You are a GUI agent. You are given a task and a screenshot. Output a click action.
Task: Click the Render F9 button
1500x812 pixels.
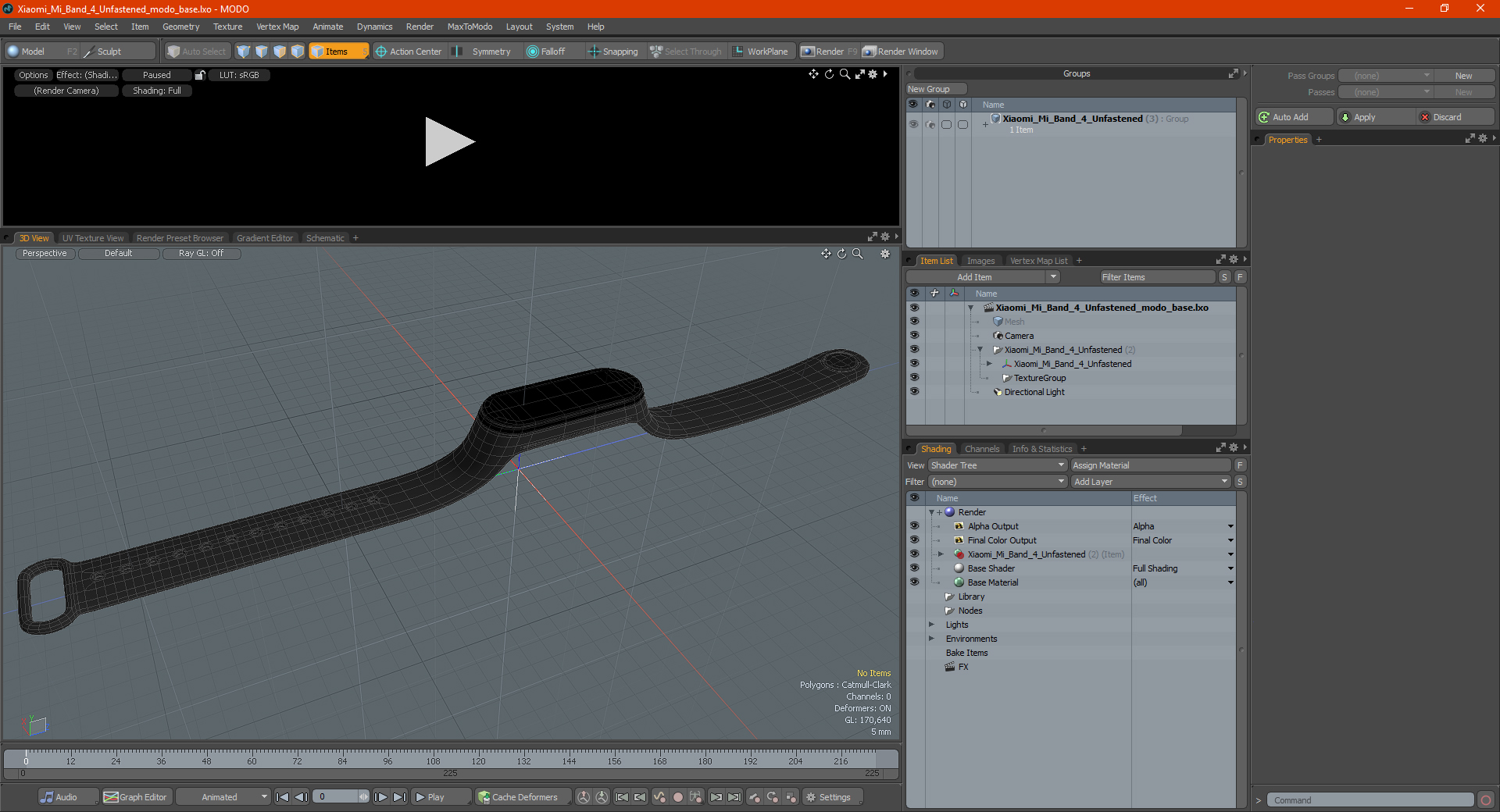[829, 52]
